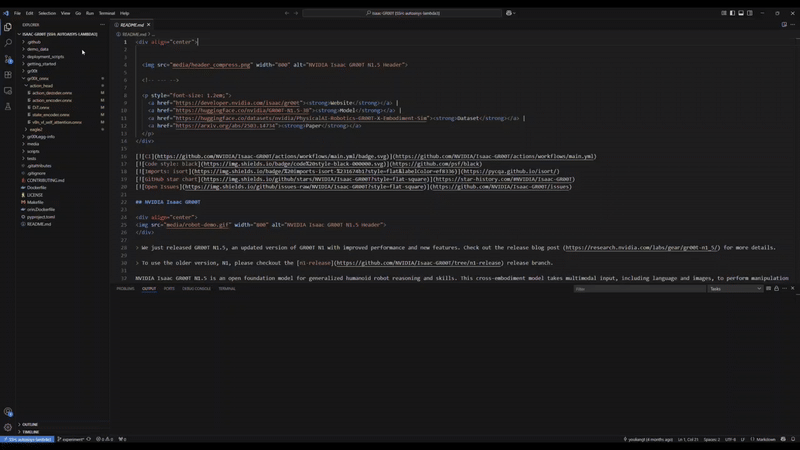Open the Manage gear icon
This screenshot has width=800, height=450.
click(8, 428)
